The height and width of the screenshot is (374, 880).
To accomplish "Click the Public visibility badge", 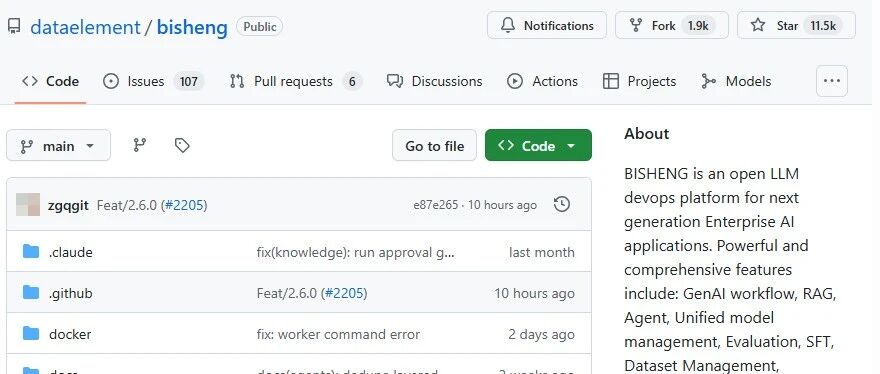I will point(259,26).
